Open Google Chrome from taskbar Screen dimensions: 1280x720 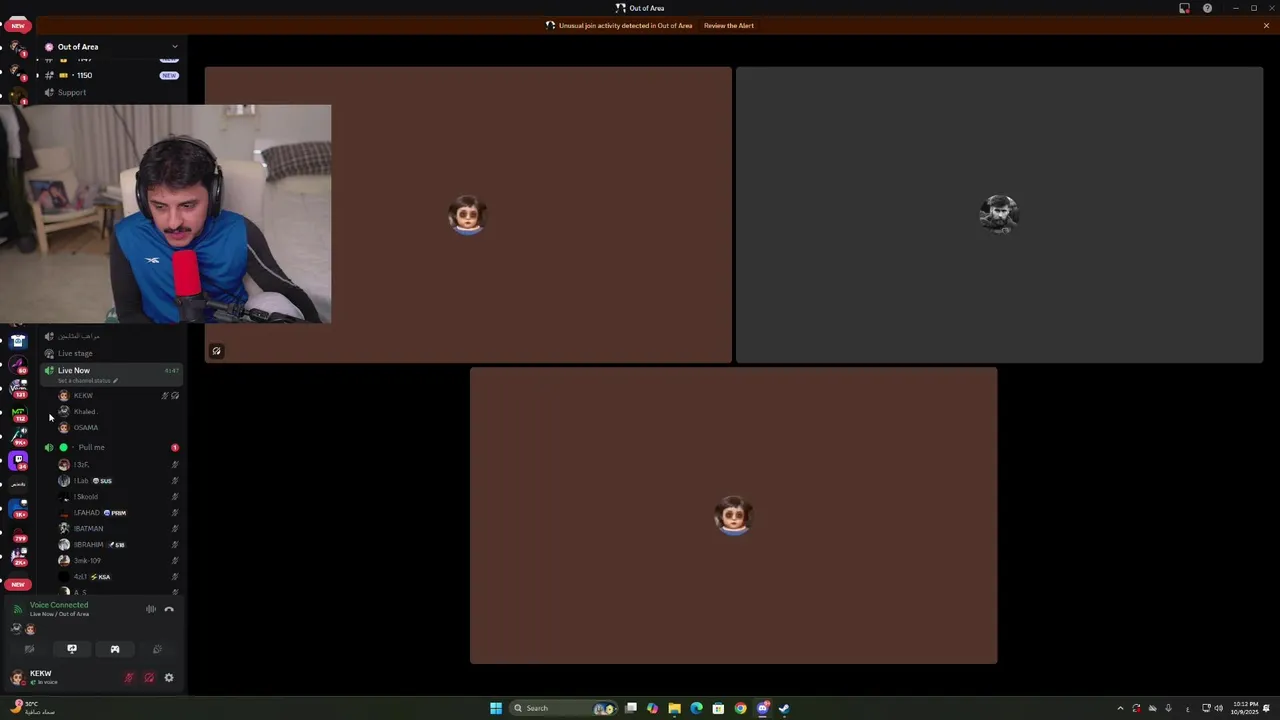click(x=740, y=708)
